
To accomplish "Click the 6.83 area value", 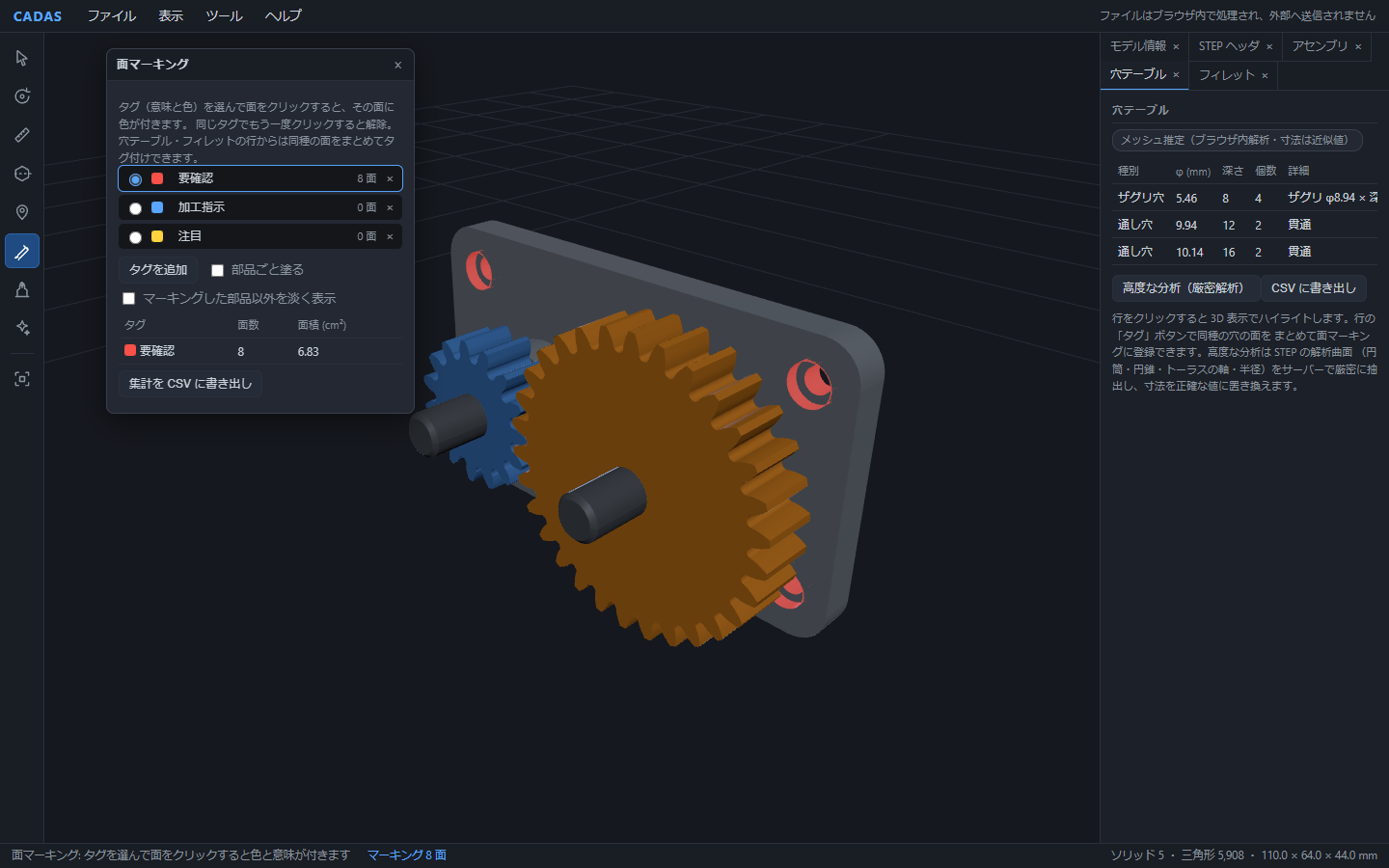I will coord(308,352).
